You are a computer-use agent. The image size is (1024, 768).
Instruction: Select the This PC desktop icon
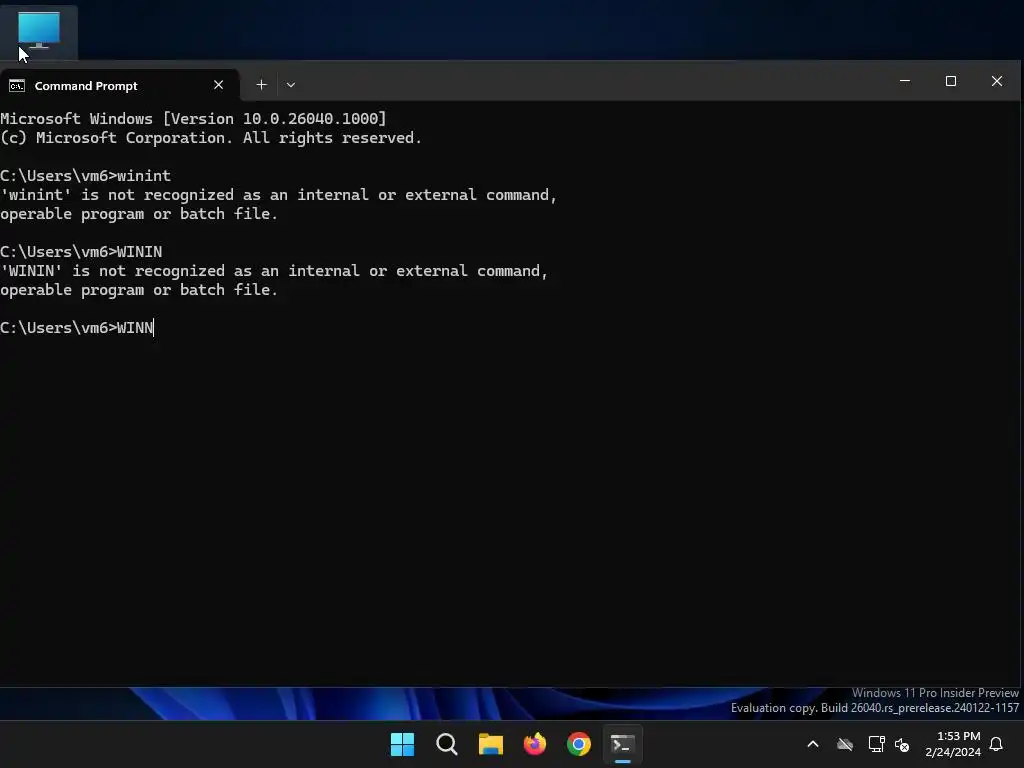coord(39,31)
